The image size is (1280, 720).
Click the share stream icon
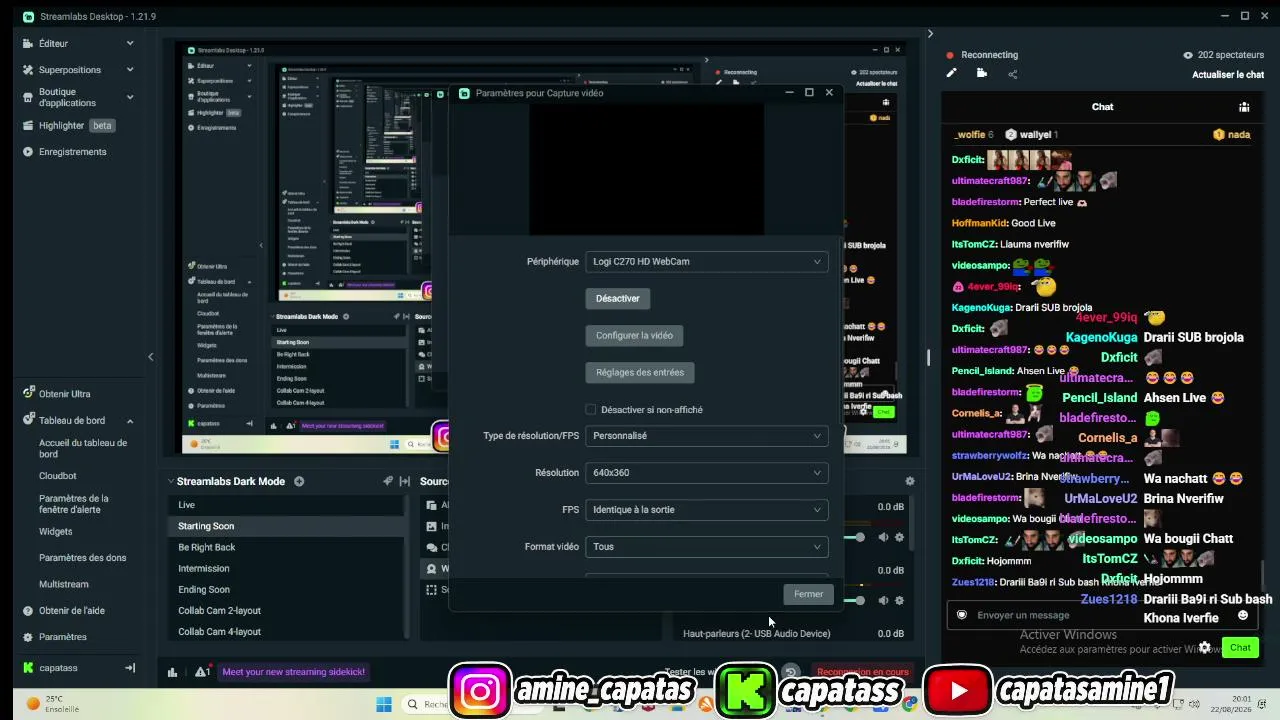[1012, 74]
